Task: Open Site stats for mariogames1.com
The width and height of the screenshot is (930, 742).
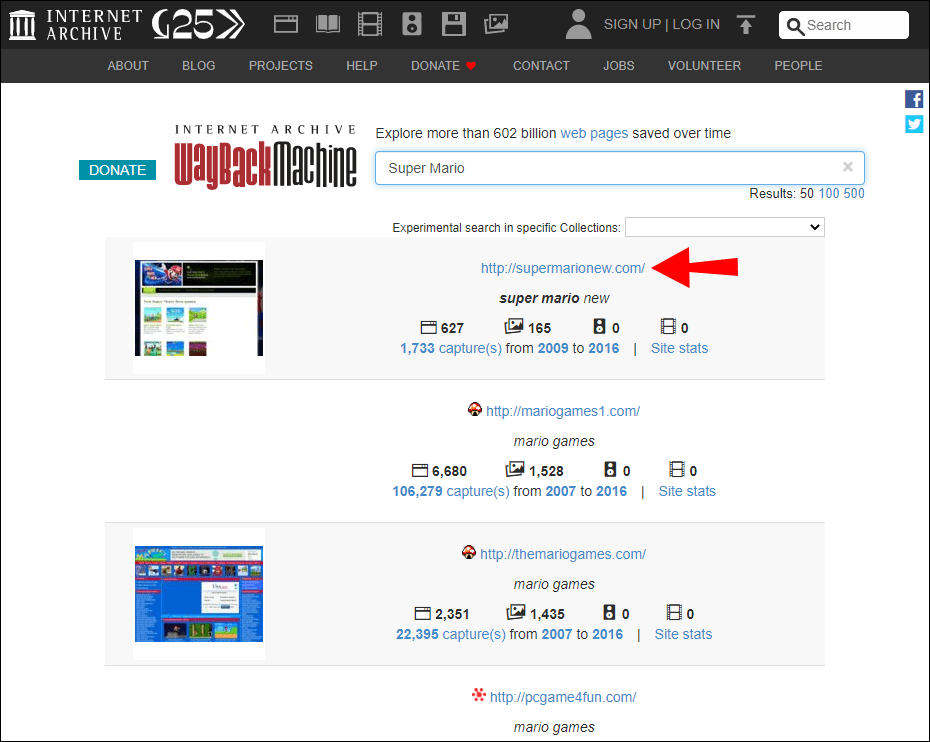Action: pyautogui.click(x=687, y=491)
